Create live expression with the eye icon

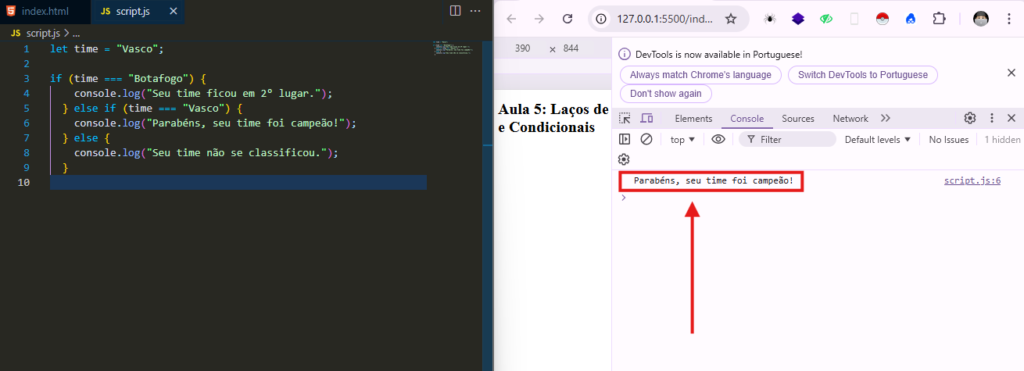[x=718, y=139]
